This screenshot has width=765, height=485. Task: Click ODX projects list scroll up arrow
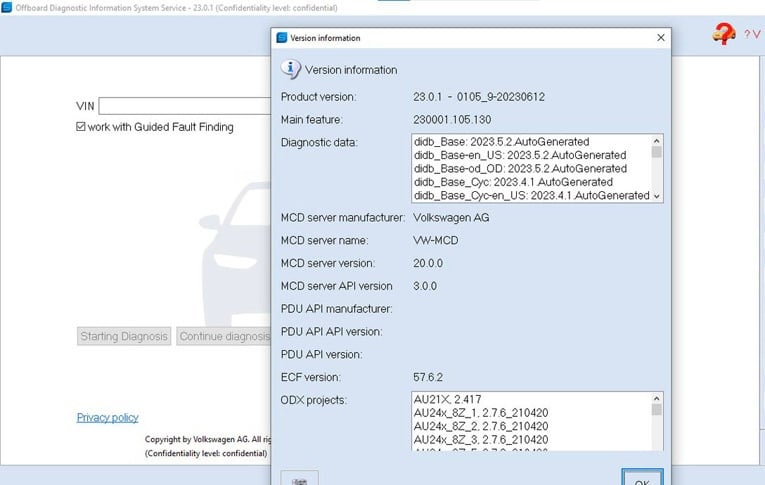(657, 398)
